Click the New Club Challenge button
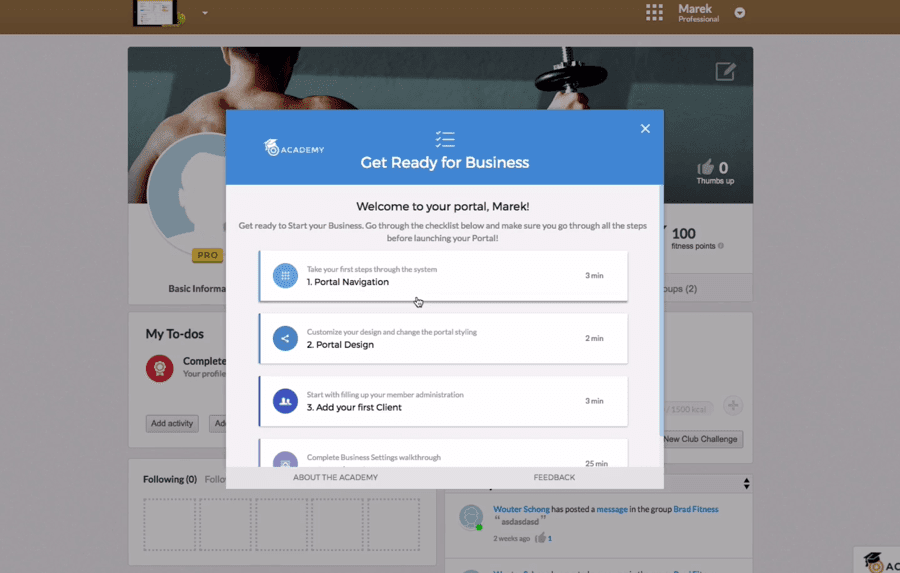The width and height of the screenshot is (900, 573). [x=701, y=439]
